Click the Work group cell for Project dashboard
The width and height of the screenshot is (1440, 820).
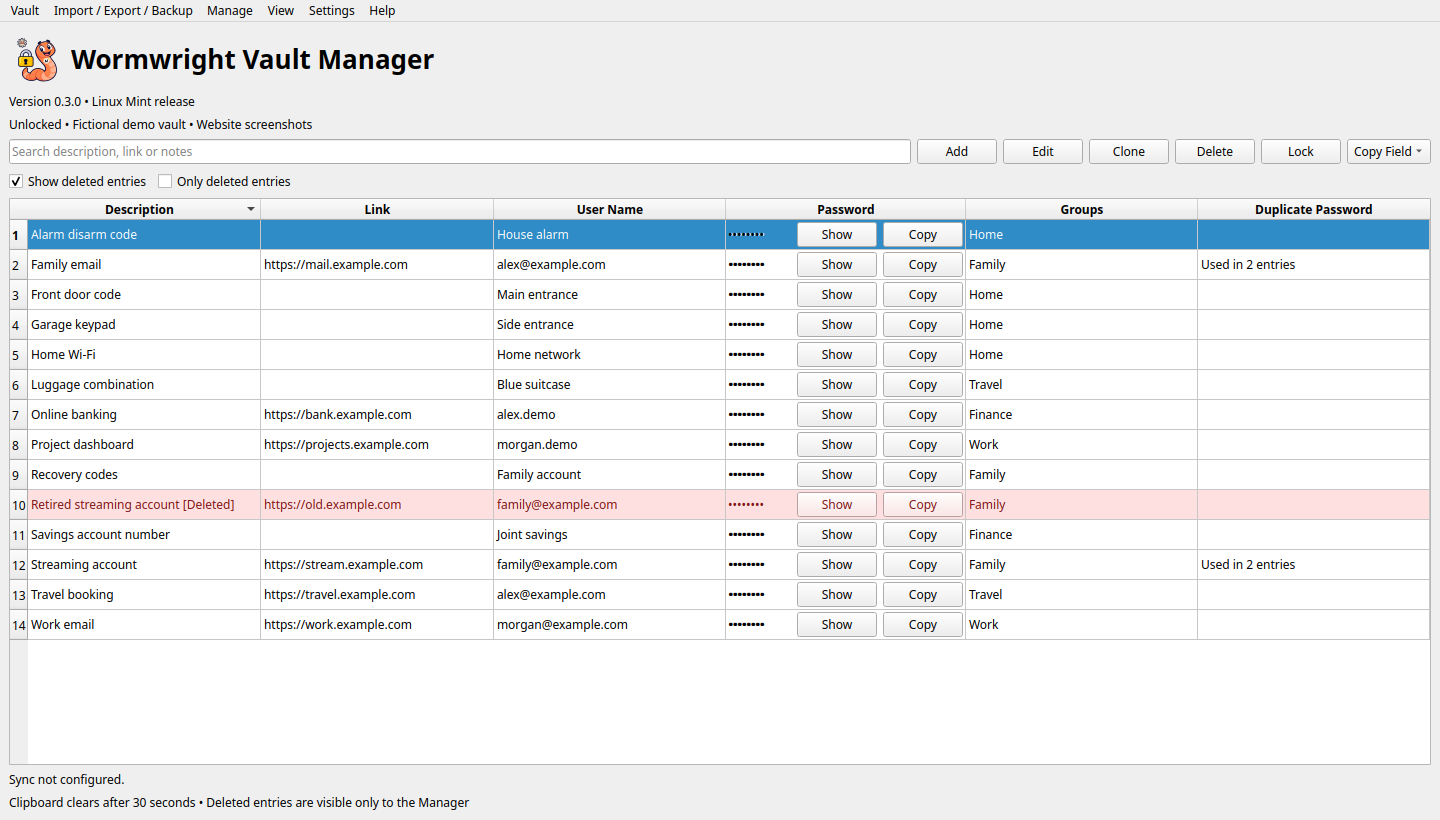point(1081,445)
